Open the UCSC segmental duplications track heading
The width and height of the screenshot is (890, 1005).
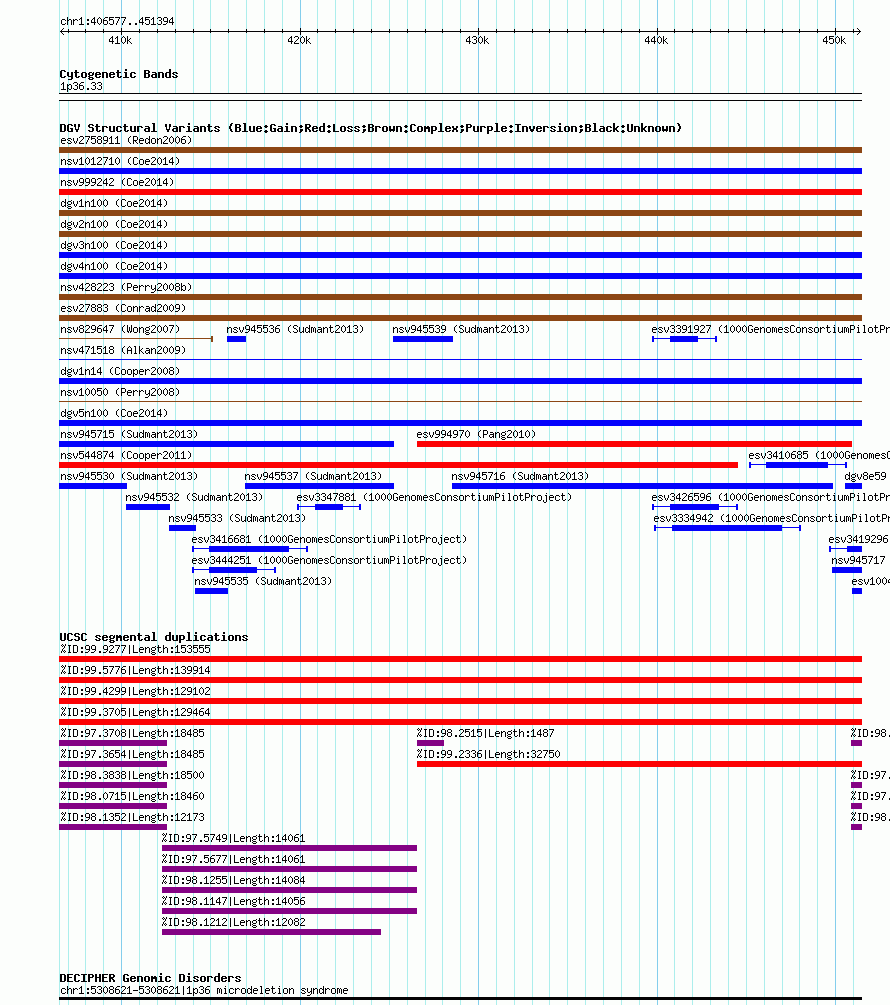154,636
